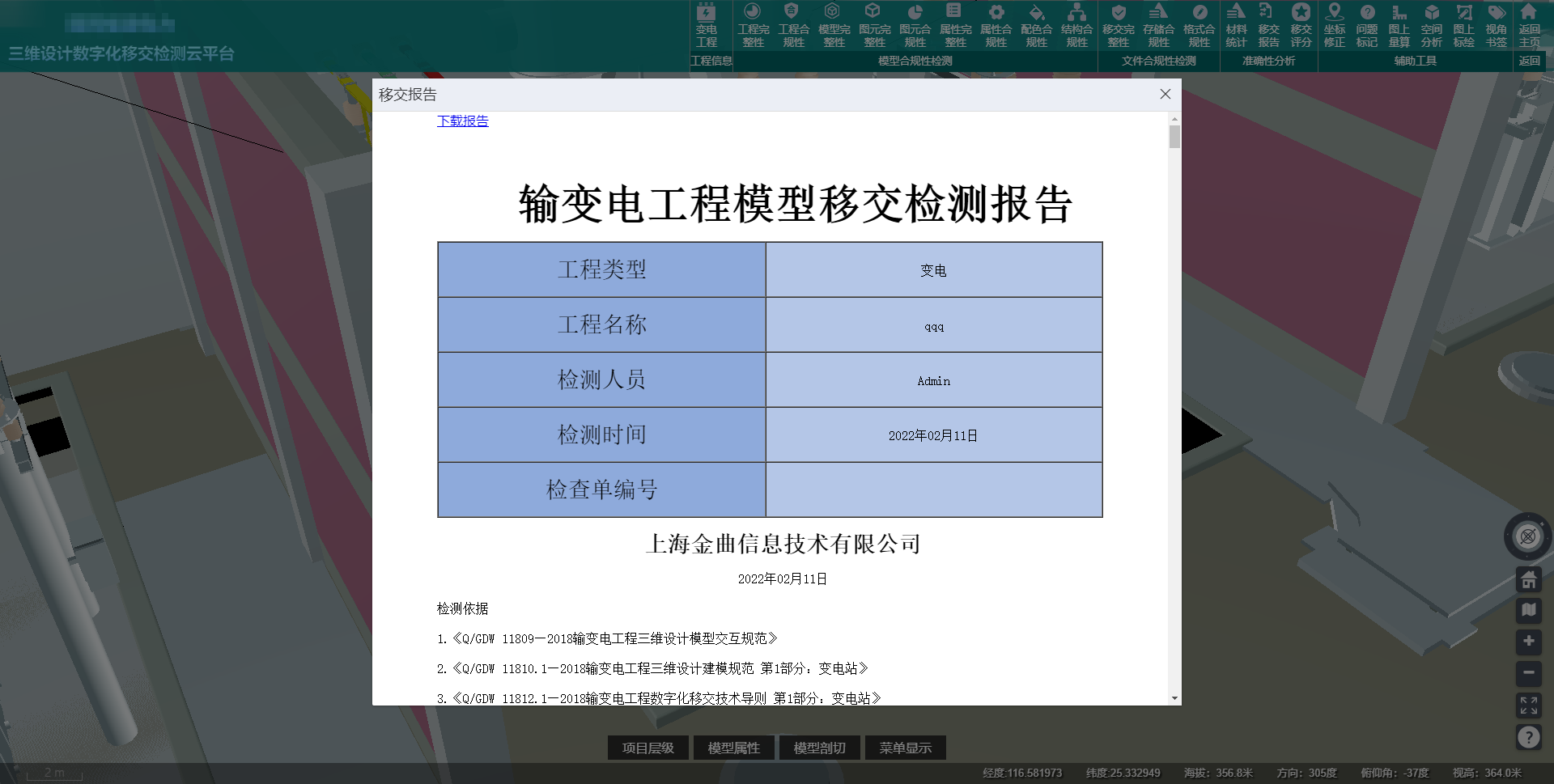The height and width of the screenshot is (784, 1554).
Task: Click the 菜单显示 button
Action: click(x=905, y=748)
